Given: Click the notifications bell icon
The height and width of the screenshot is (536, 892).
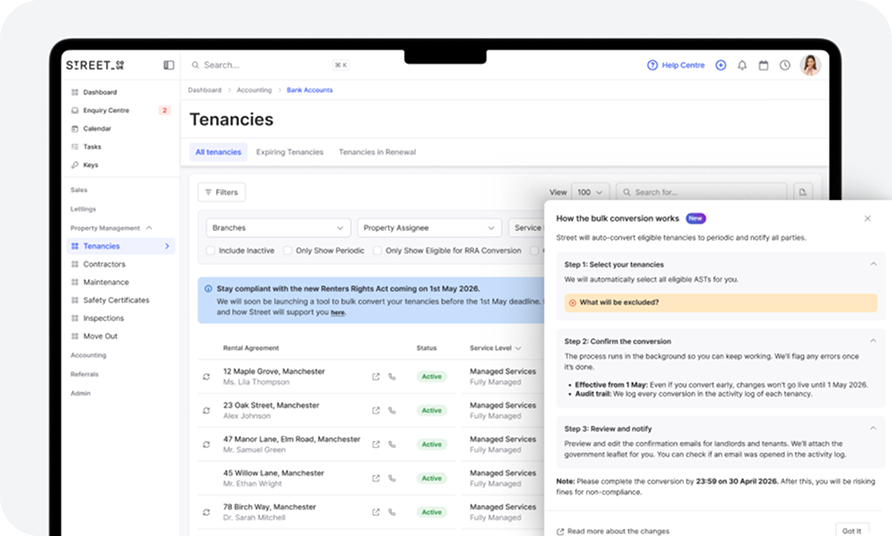Looking at the screenshot, I should coord(742,65).
